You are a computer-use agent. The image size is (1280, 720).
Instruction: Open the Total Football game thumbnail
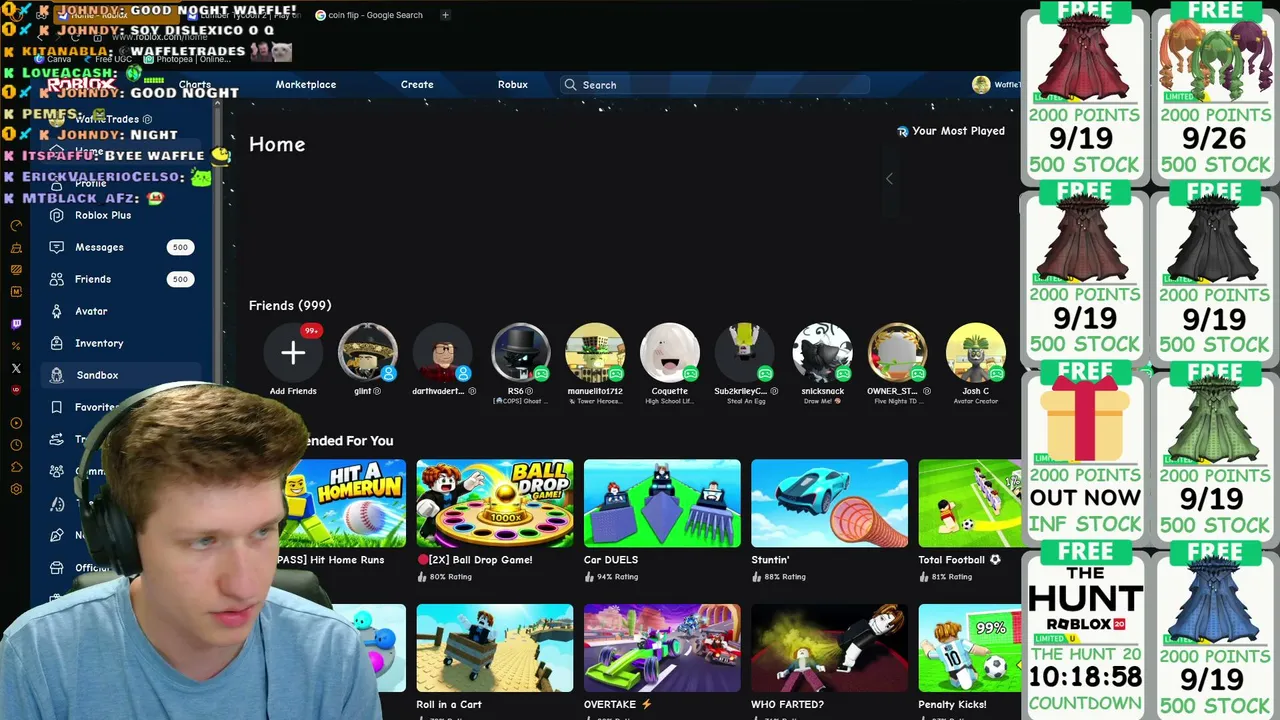pos(970,503)
